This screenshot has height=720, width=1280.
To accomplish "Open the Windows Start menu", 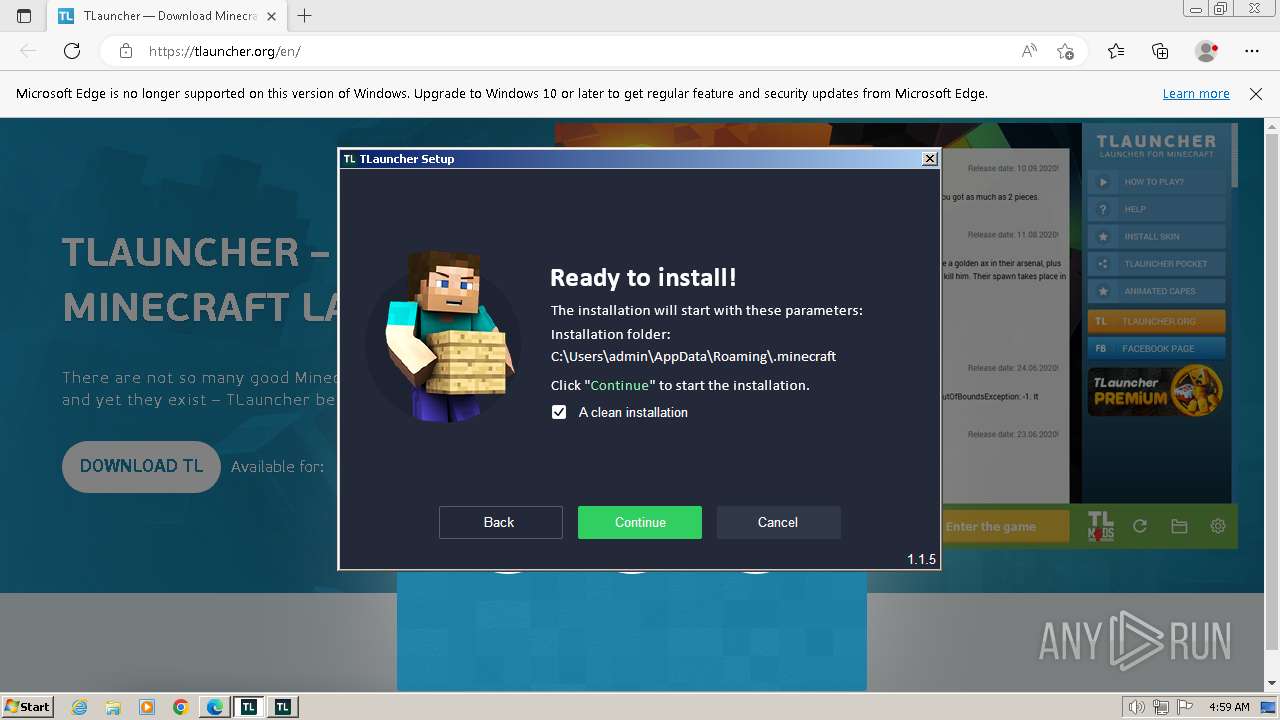I will [28, 706].
